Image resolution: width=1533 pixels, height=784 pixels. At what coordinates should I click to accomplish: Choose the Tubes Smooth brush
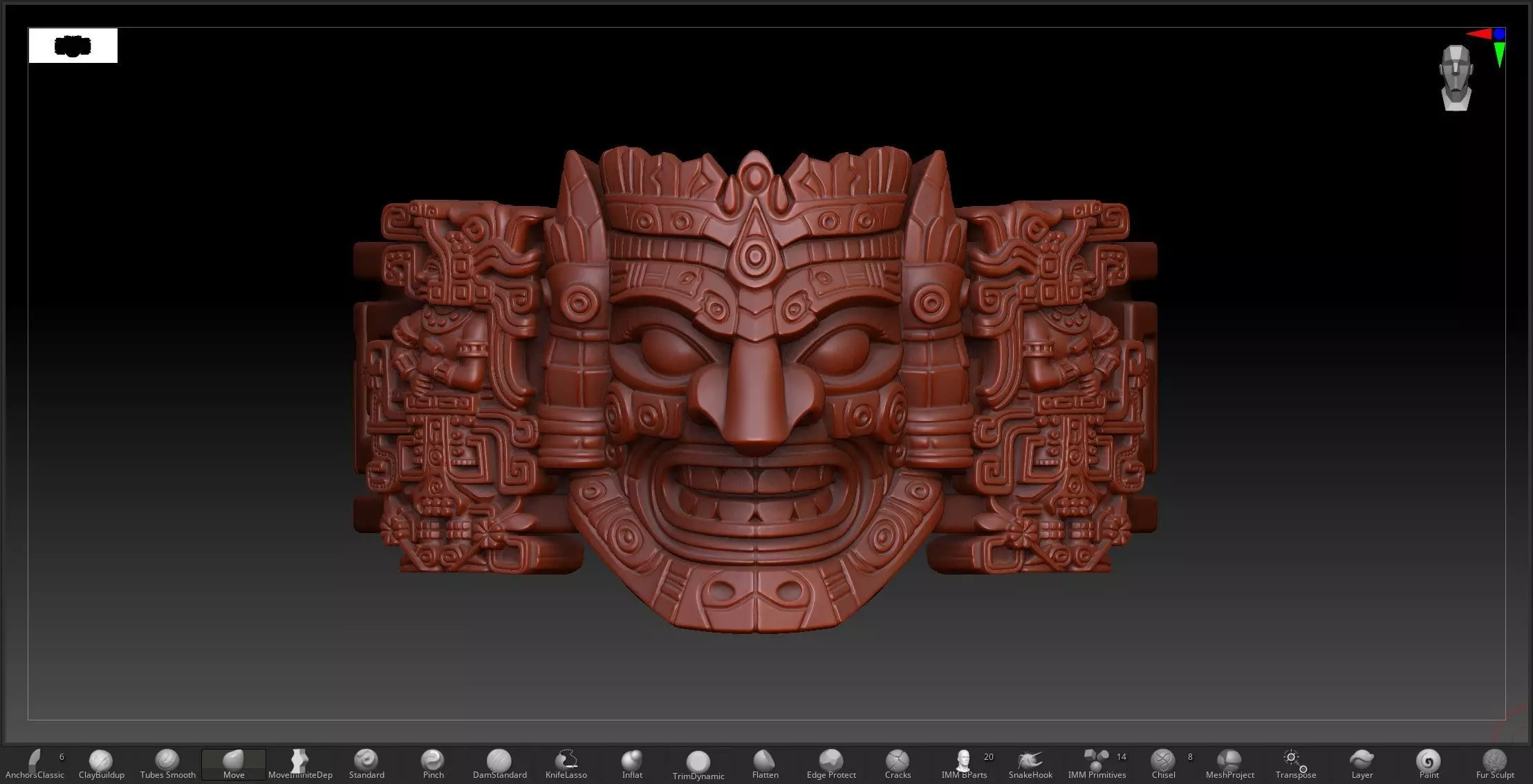pos(167,764)
